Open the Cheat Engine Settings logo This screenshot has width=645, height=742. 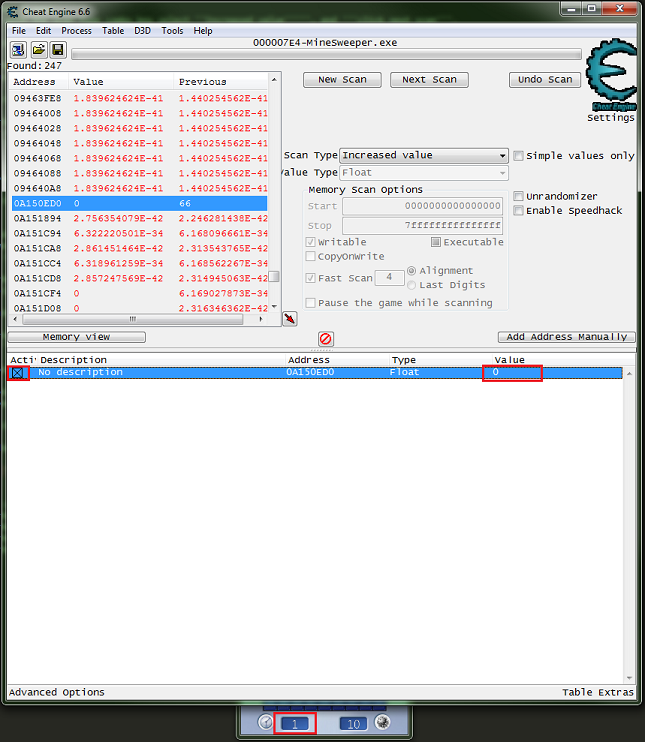[611, 82]
